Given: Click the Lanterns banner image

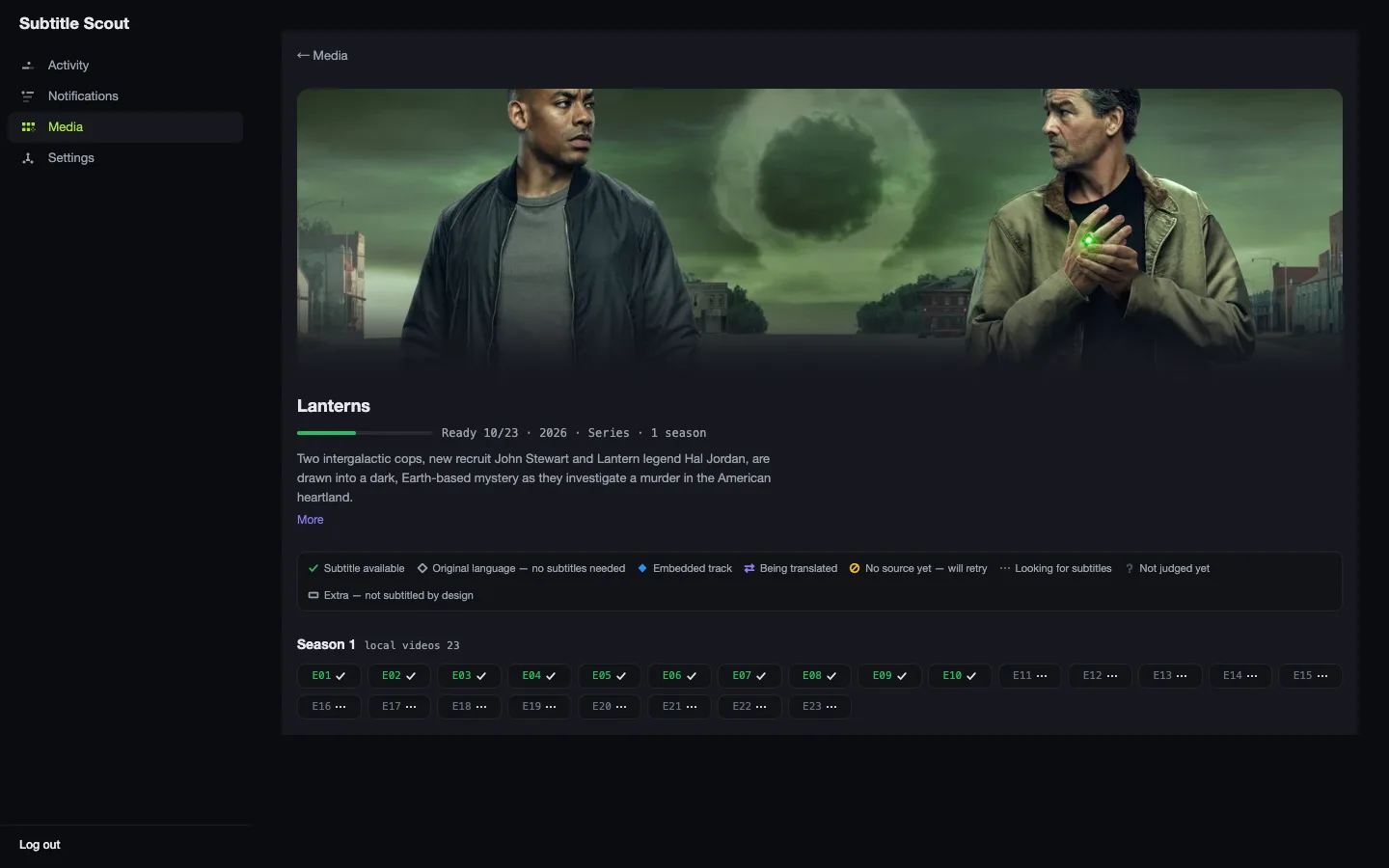Looking at the screenshot, I should pos(820,231).
